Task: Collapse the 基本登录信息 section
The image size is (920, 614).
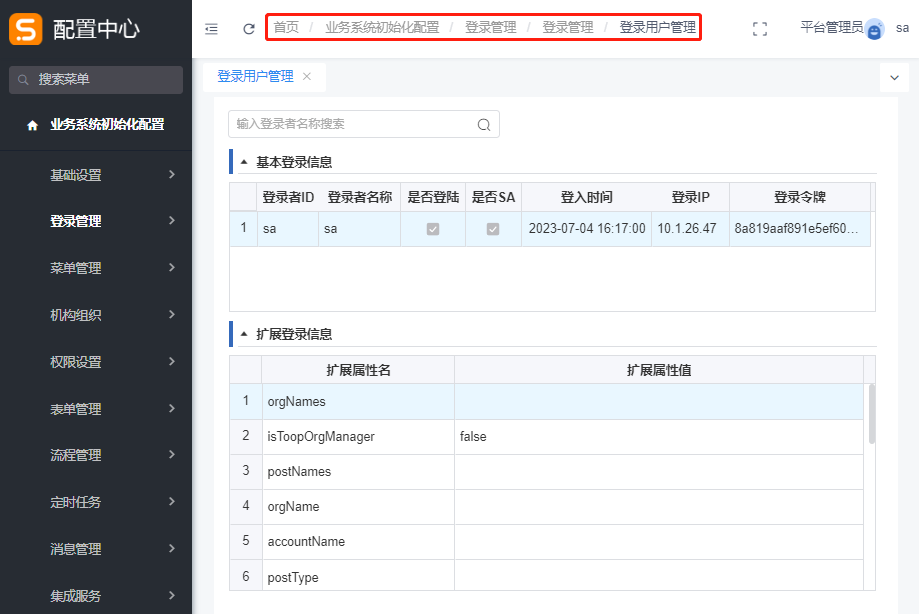Action: (244, 162)
